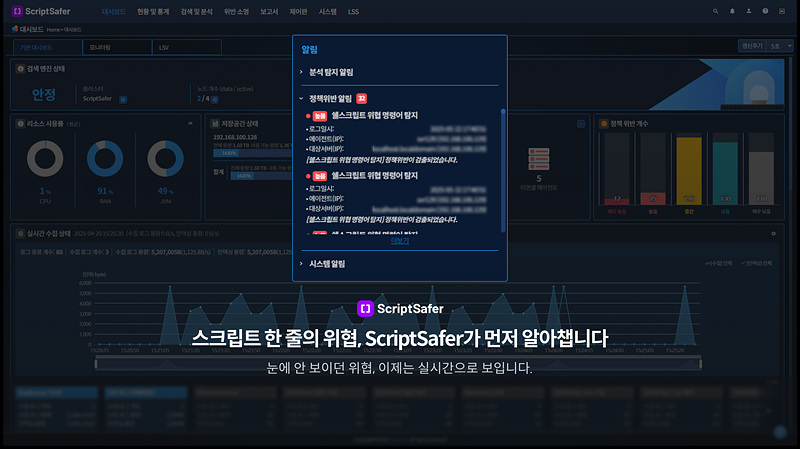Open the LSS menu
This screenshot has height=449, width=800.
pyautogui.click(x=353, y=12)
